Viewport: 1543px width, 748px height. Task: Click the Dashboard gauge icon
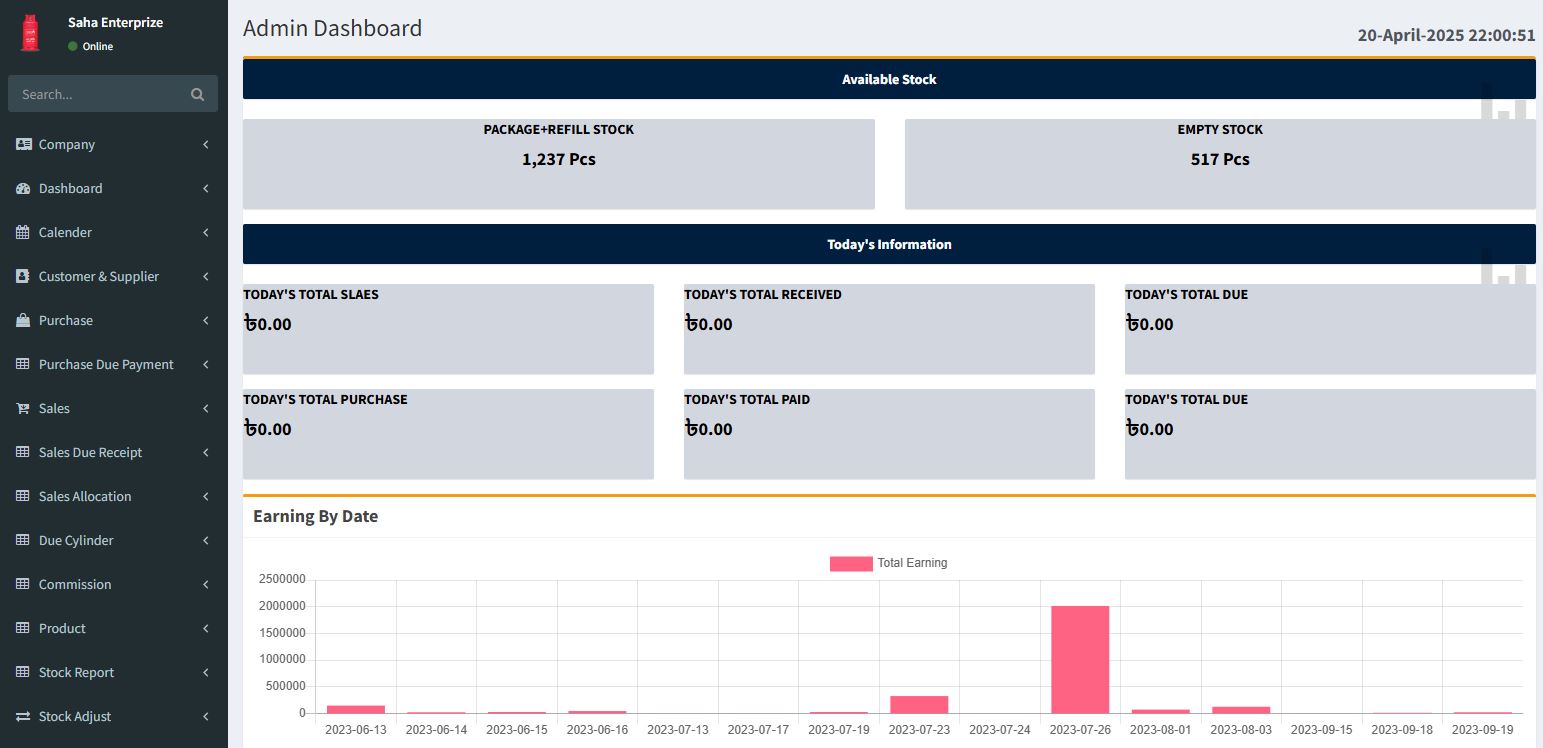point(23,188)
